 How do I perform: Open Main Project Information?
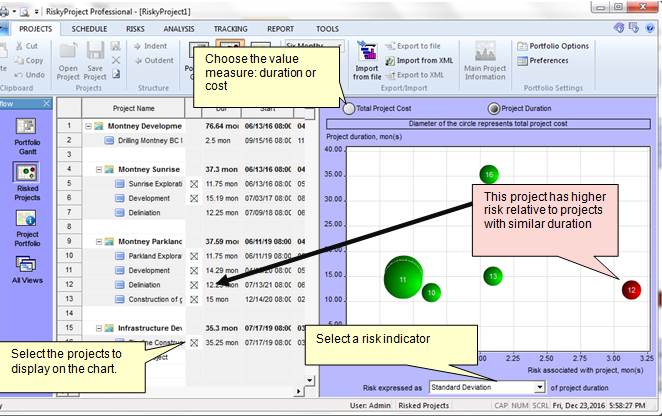[485, 60]
